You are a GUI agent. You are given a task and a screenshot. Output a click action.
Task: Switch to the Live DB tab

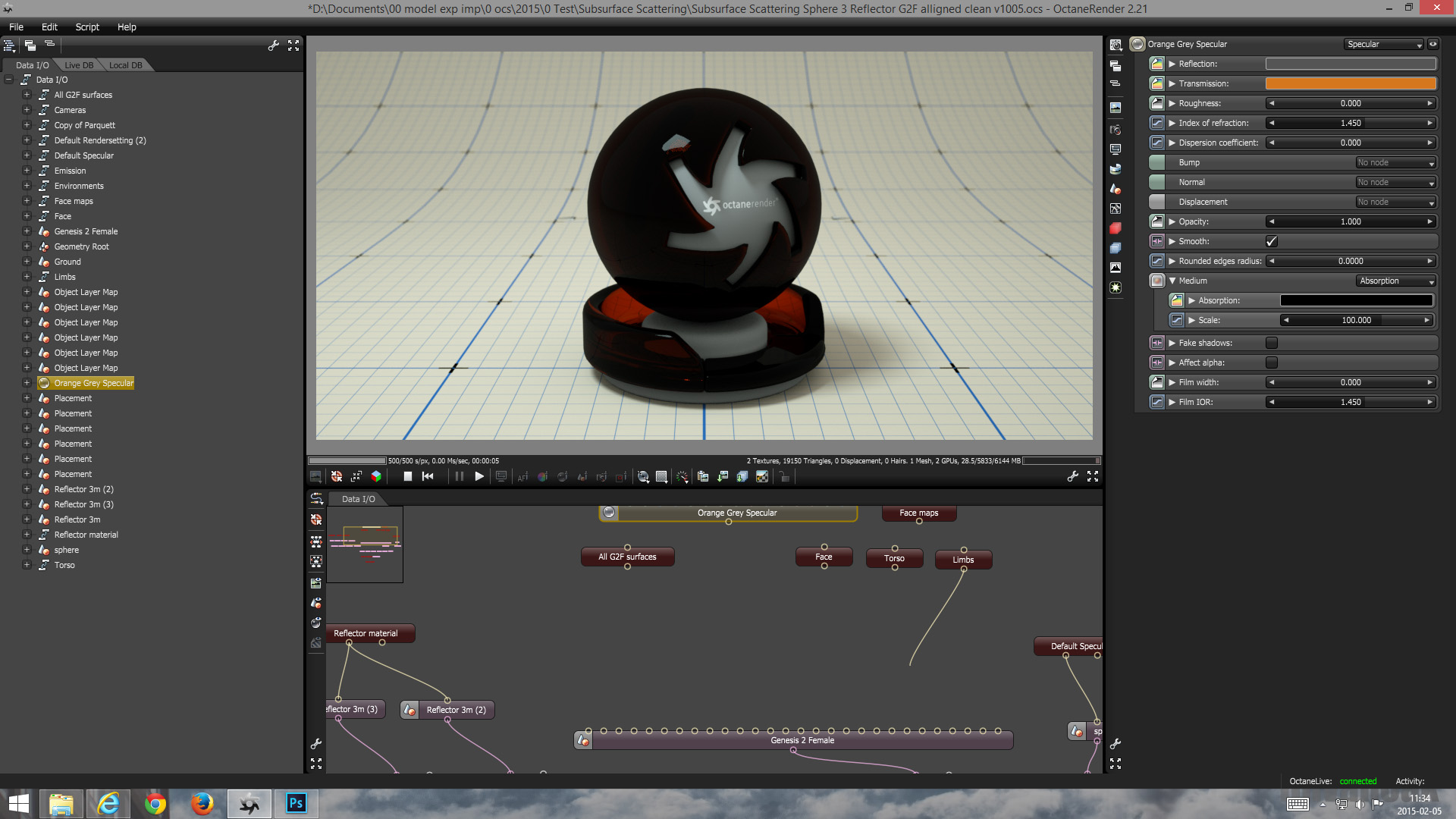coord(79,65)
